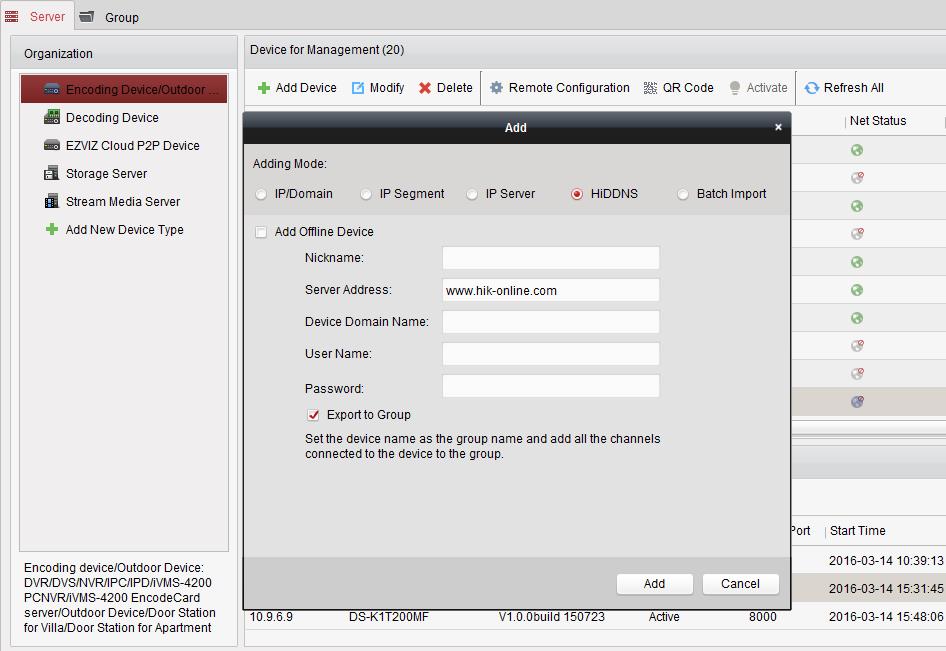Select Decoding Device in Organization list
The width and height of the screenshot is (946, 651).
pyautogui.click(x=112, y=118)
